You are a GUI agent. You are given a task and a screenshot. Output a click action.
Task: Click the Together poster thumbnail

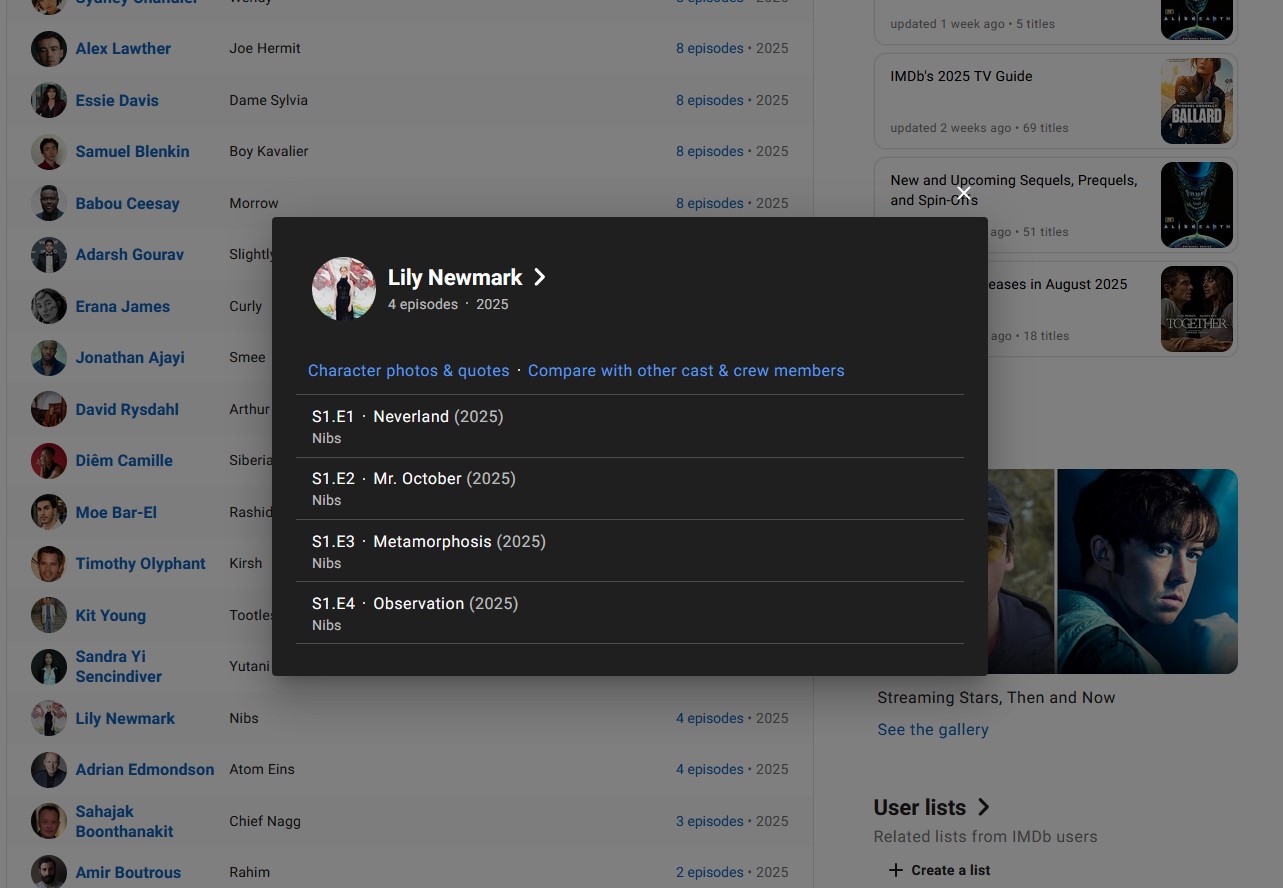tap(1197, 308)
